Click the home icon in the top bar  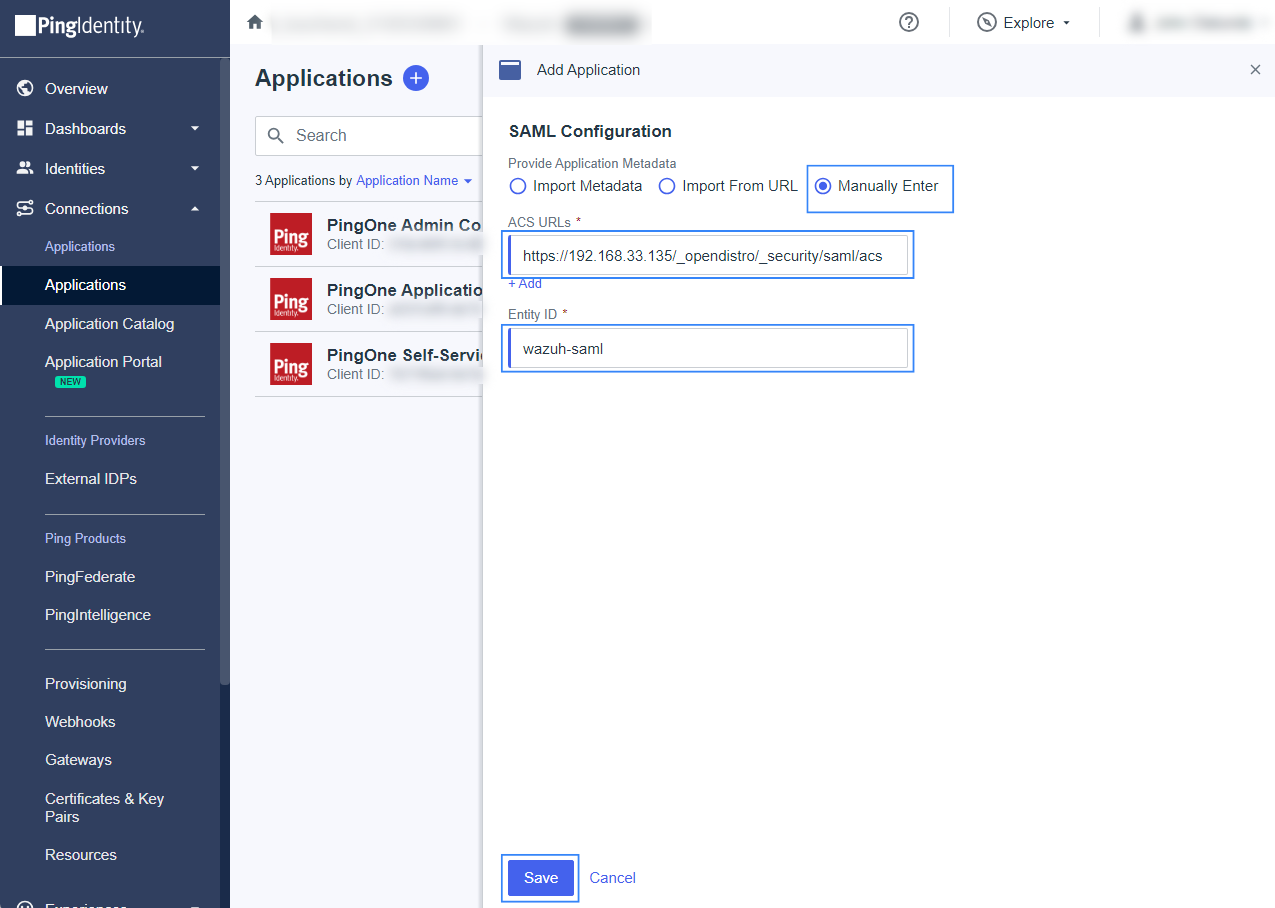point(255,22)
